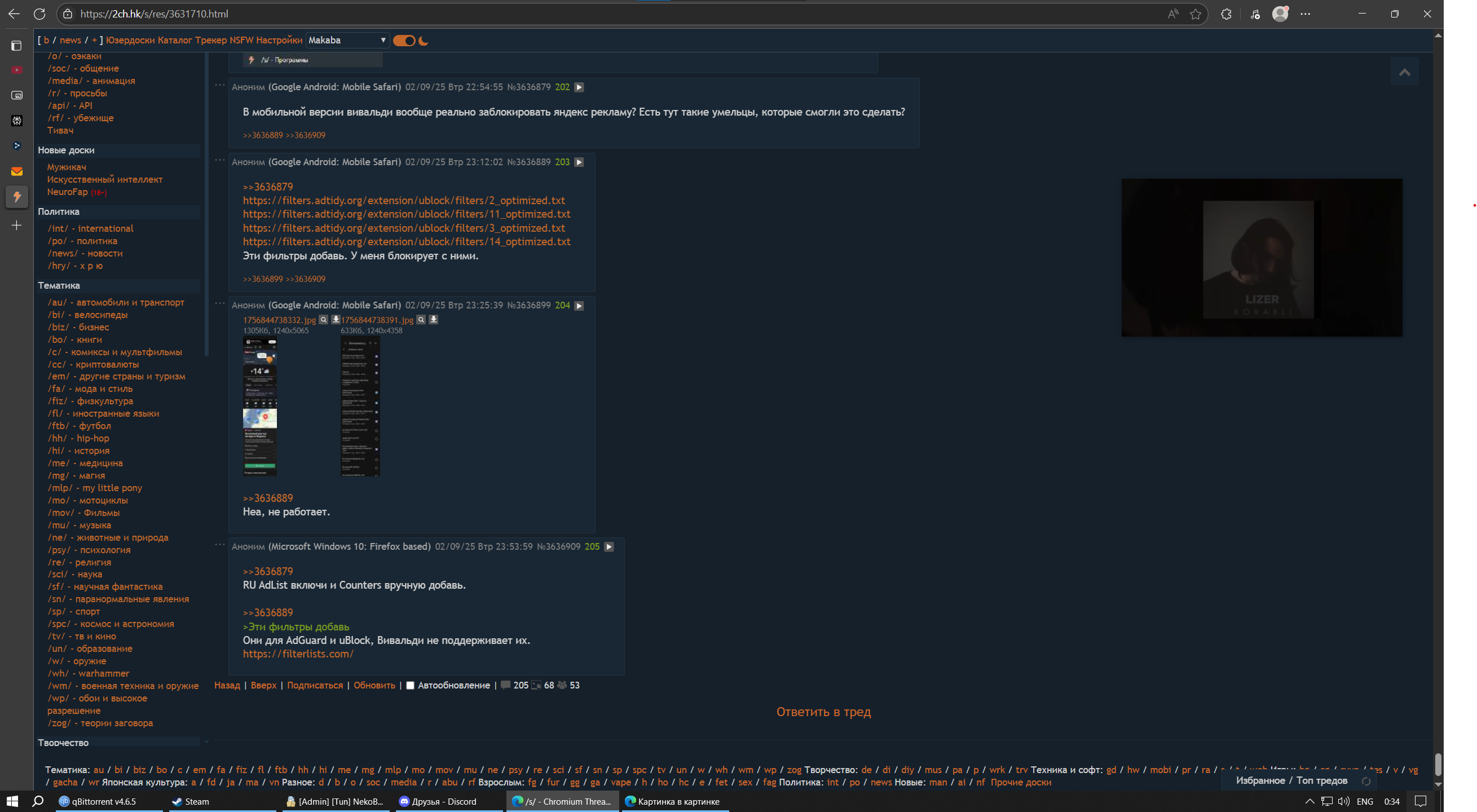This screenshot has width=1477, height=812.
Task: Click search icon next to 1756844738391.jpg
Action: point(421,319)
